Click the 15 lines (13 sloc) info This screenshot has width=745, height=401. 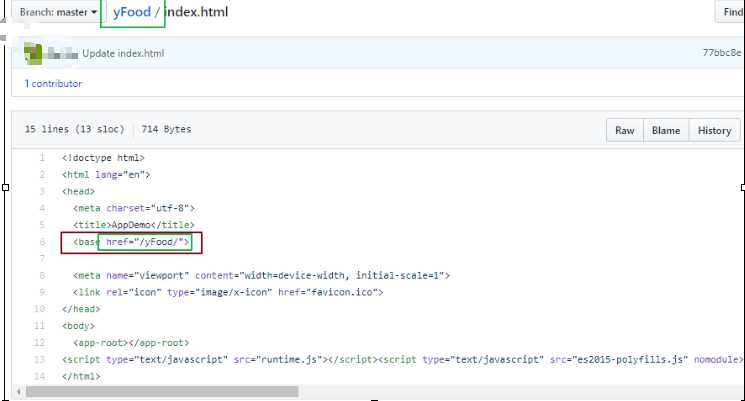(x=75, y=129)
